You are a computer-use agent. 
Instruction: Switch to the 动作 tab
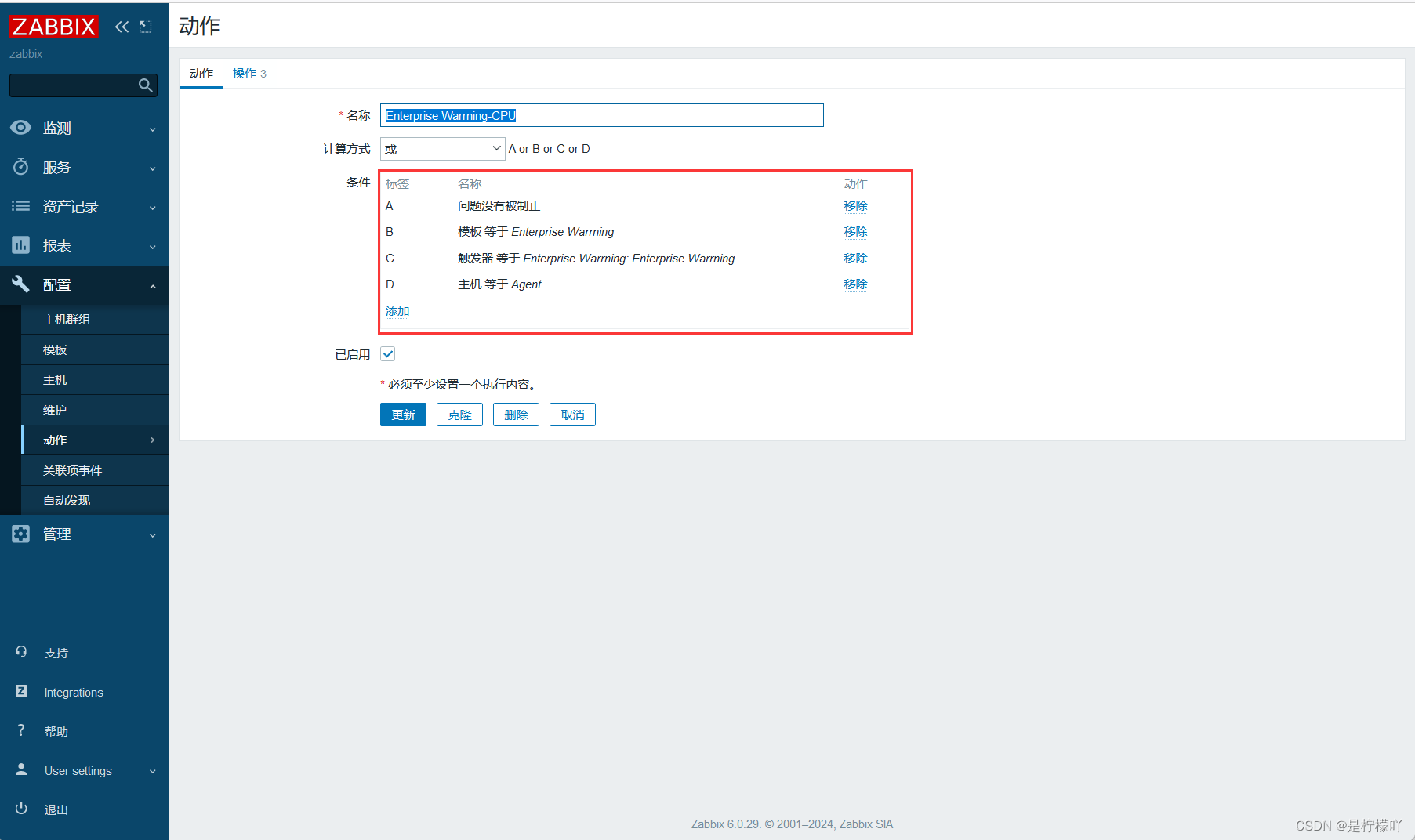pos(201,73)
